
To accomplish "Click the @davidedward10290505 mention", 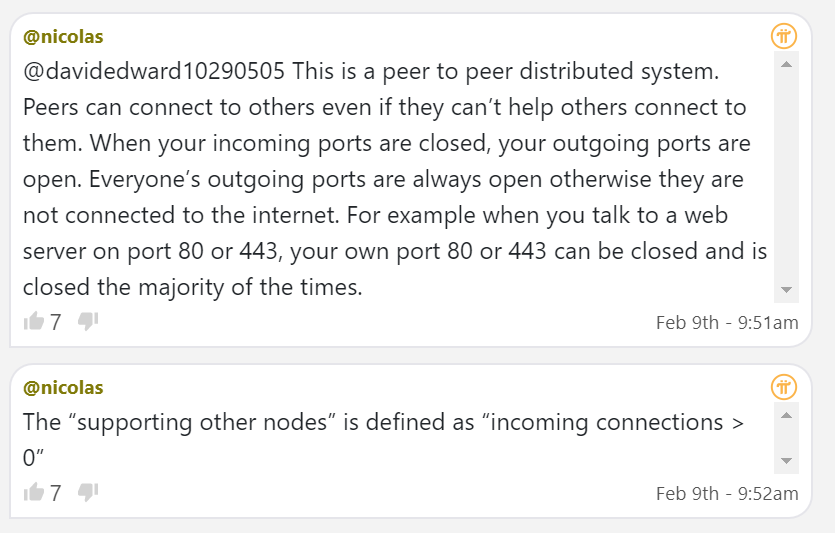I will click(x=154, y=71).
